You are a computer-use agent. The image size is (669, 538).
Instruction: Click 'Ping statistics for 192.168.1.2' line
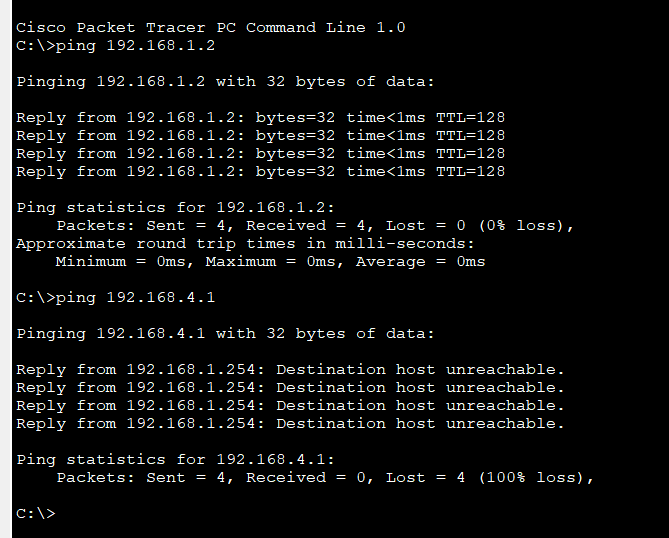point(175,208)
